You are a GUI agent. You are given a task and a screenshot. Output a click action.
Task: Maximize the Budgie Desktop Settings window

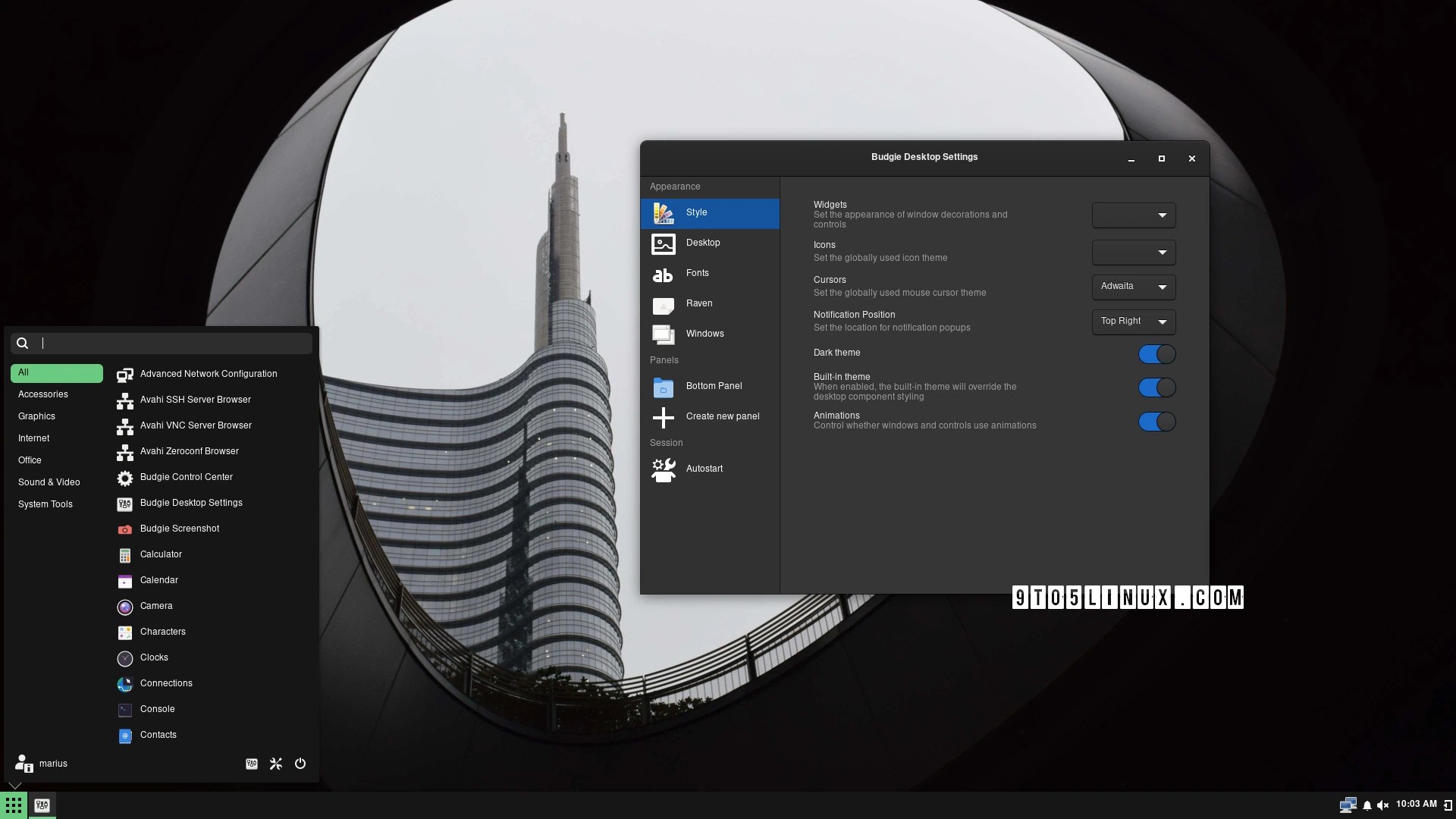tap(1162, 158)
